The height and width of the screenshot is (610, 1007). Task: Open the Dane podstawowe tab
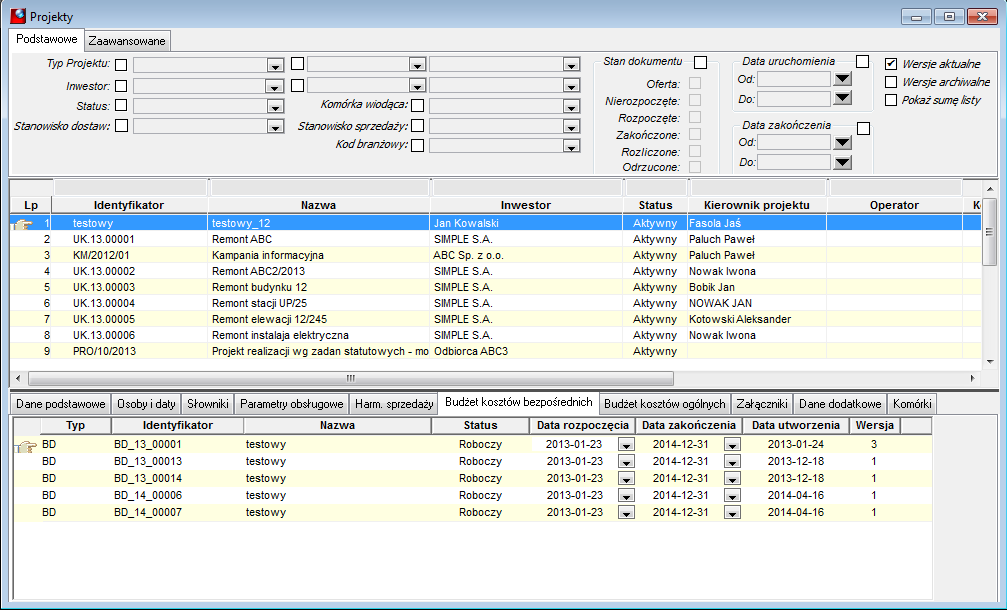(x=60, y=404)
